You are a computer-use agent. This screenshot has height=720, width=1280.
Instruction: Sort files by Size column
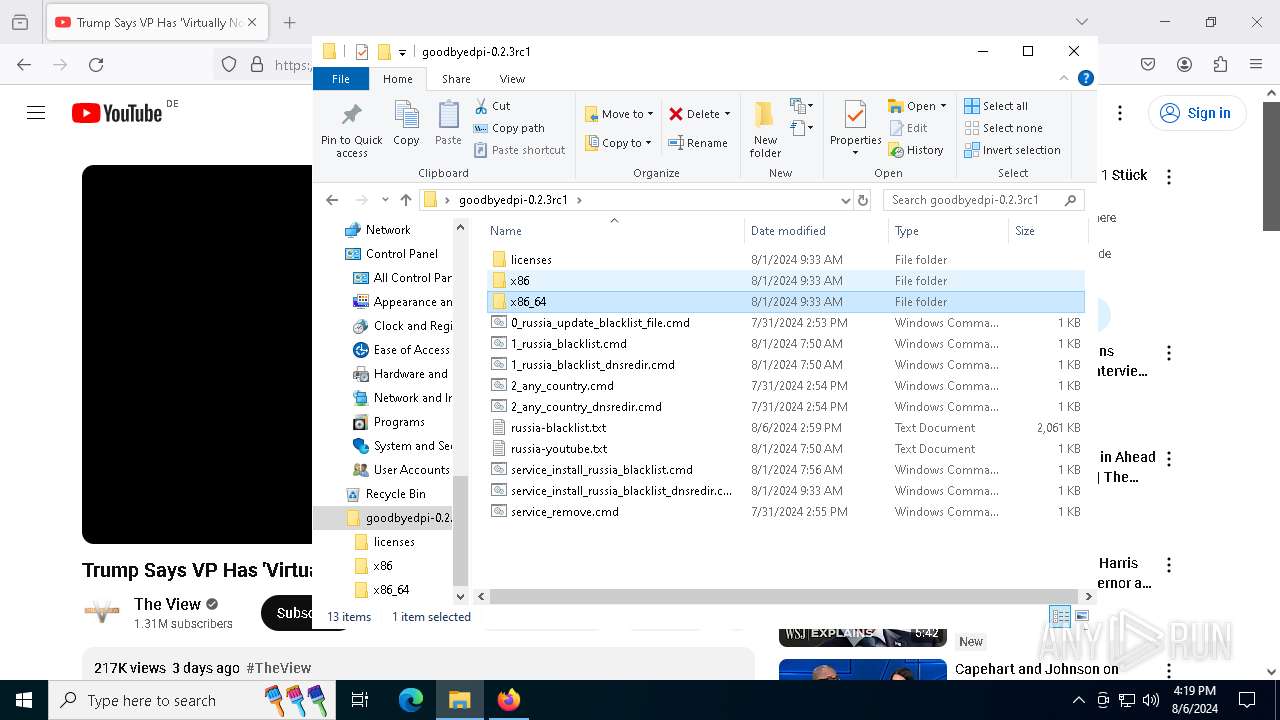click(1046, 231)
